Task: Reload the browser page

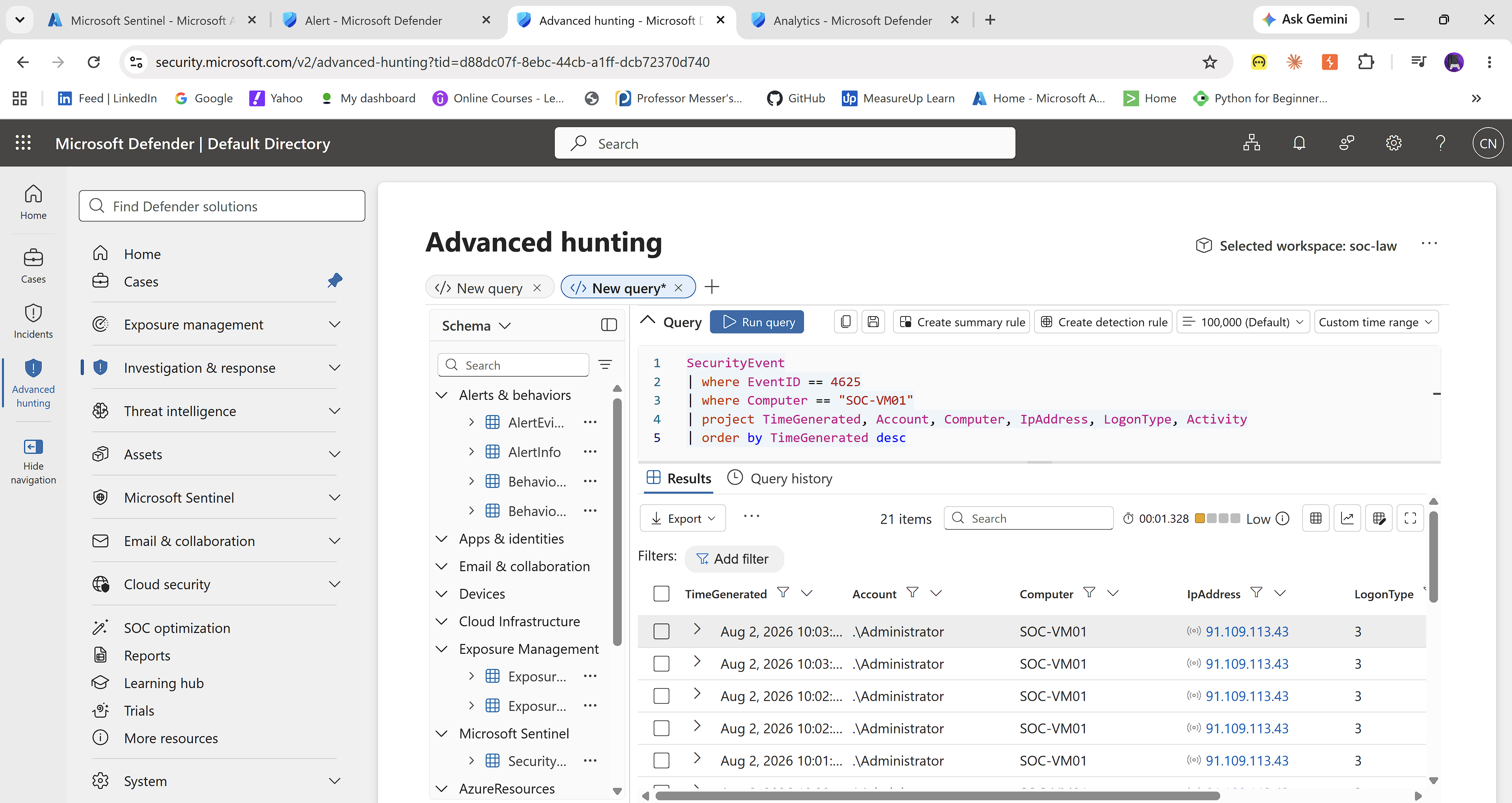Action: pos(94,62)
